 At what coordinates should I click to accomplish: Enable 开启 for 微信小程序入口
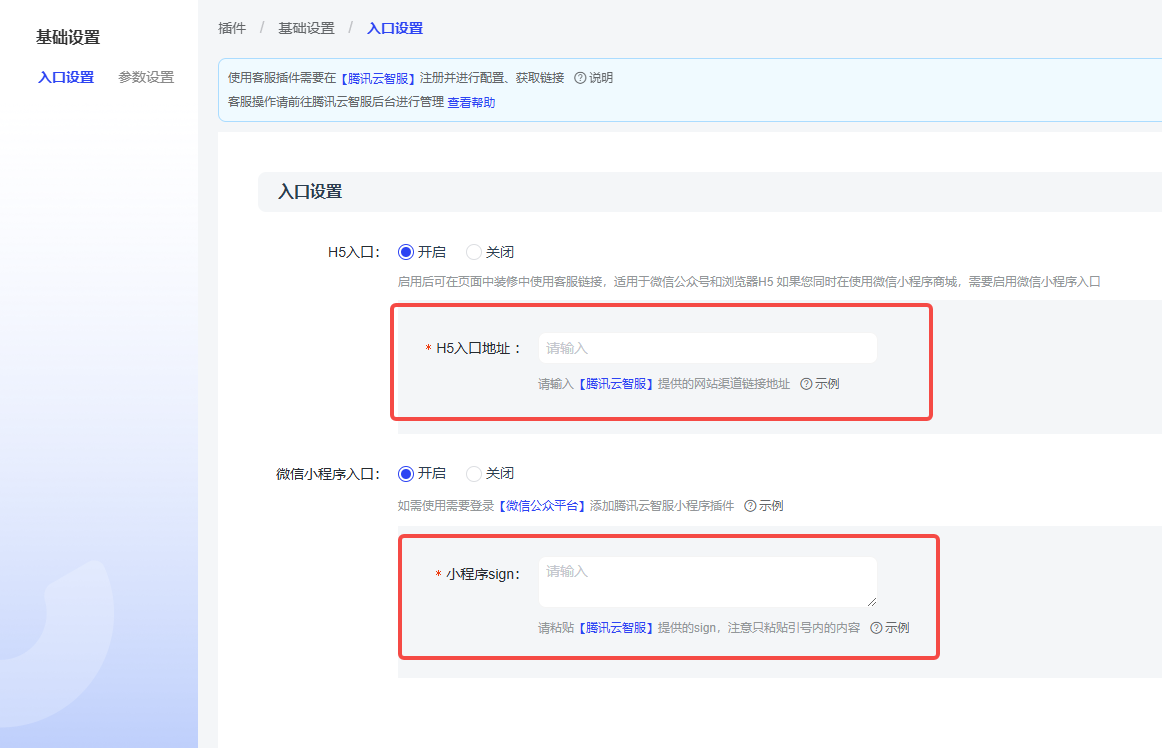406,473
